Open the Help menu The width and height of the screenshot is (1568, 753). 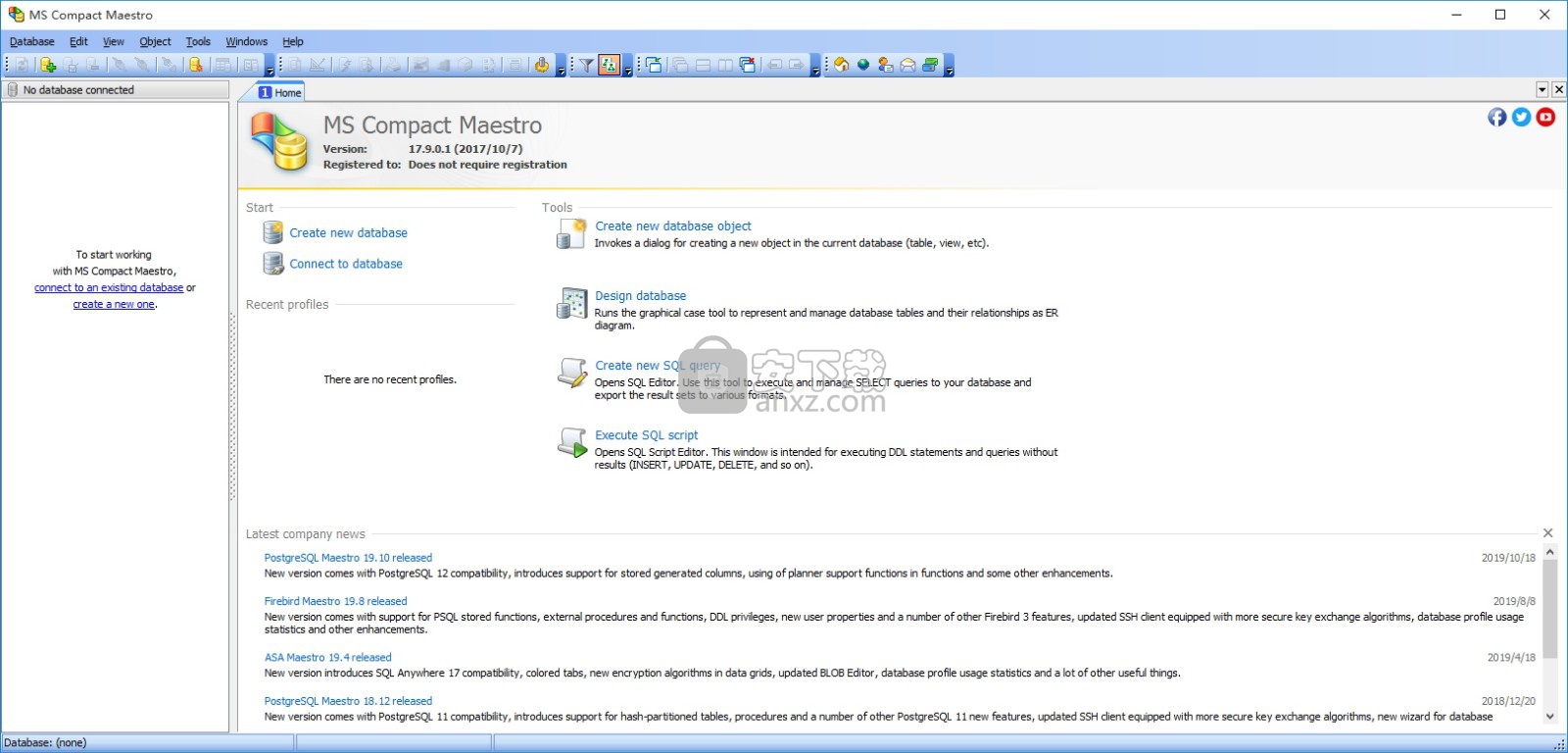click(292, 41)
